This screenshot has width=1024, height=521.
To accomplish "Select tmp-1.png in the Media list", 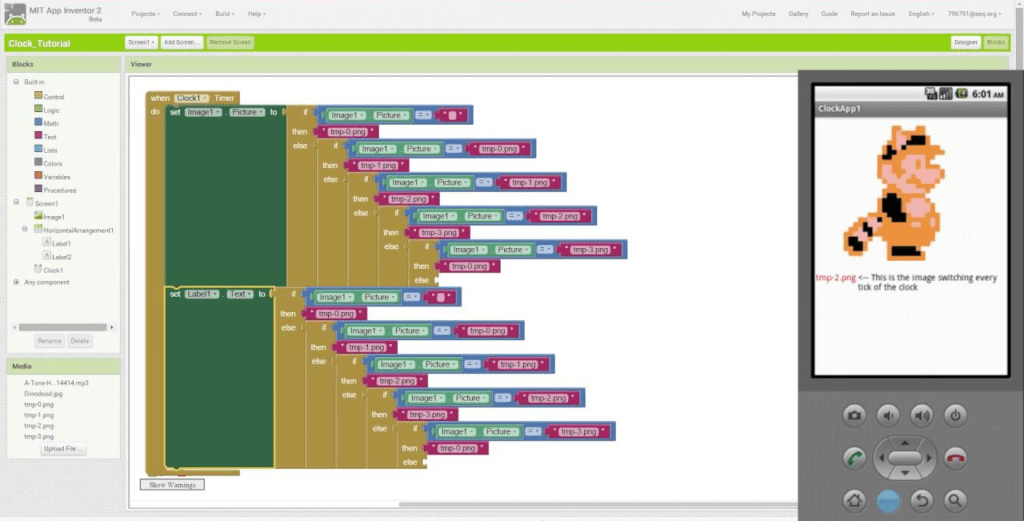I will tap(39, 415).
